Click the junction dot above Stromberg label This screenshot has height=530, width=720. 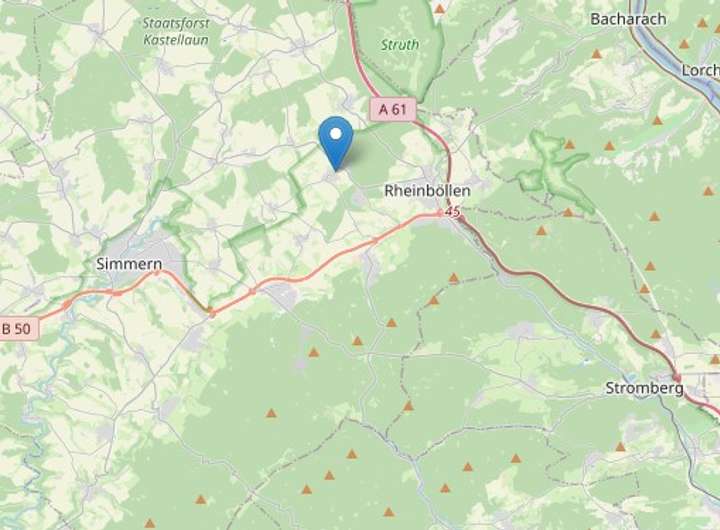pos(676,378)
